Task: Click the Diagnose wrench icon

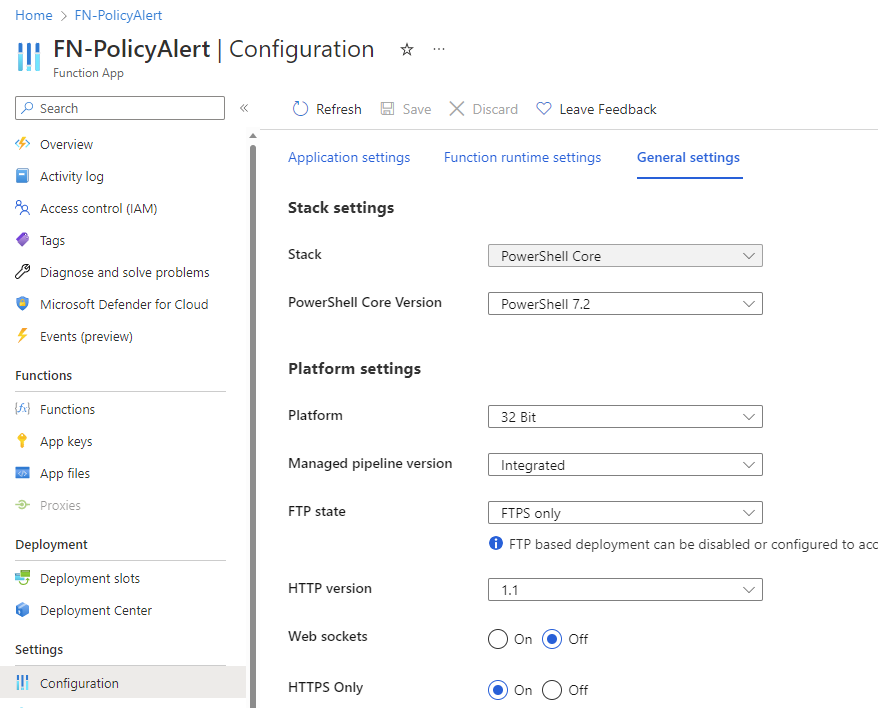Action: click(x=22, y=272)
